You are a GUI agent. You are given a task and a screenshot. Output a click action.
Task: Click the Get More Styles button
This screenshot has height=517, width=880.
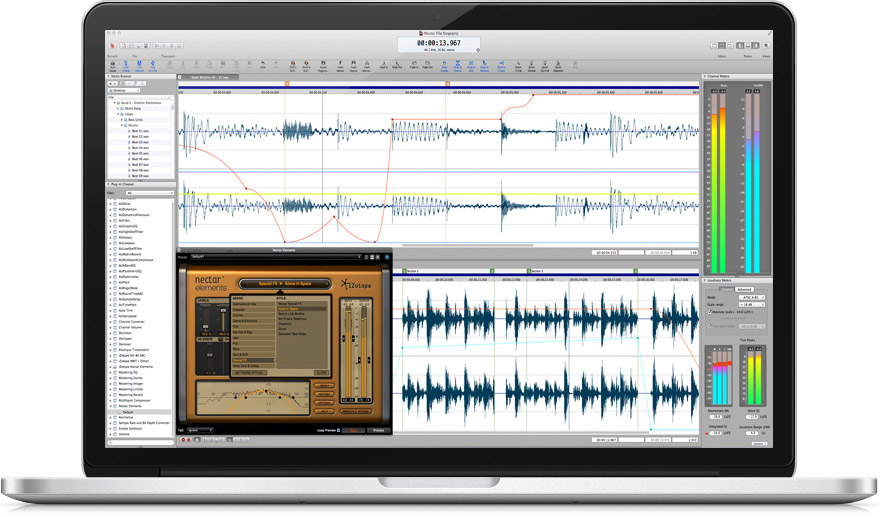[250, 373]
